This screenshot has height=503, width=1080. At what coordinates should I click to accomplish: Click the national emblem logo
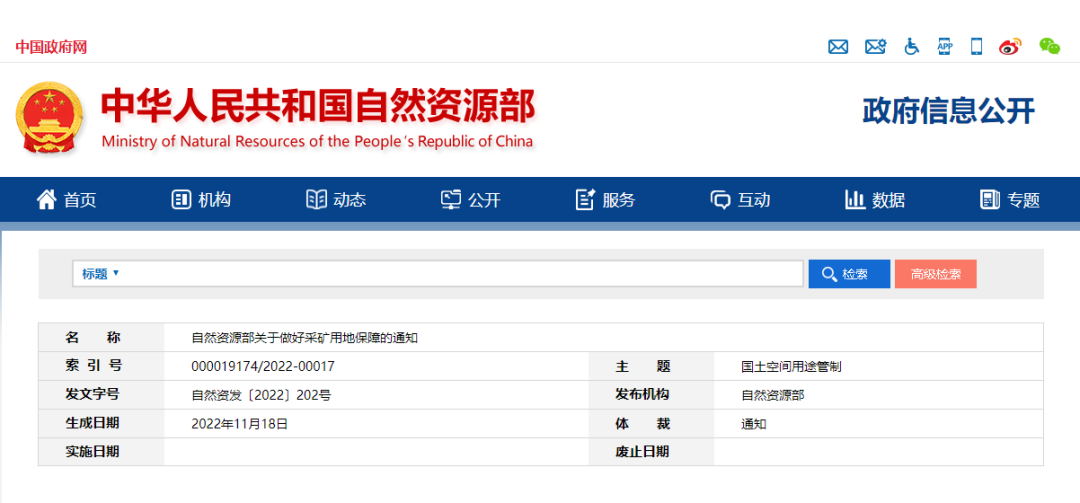[x=49, y=116]
